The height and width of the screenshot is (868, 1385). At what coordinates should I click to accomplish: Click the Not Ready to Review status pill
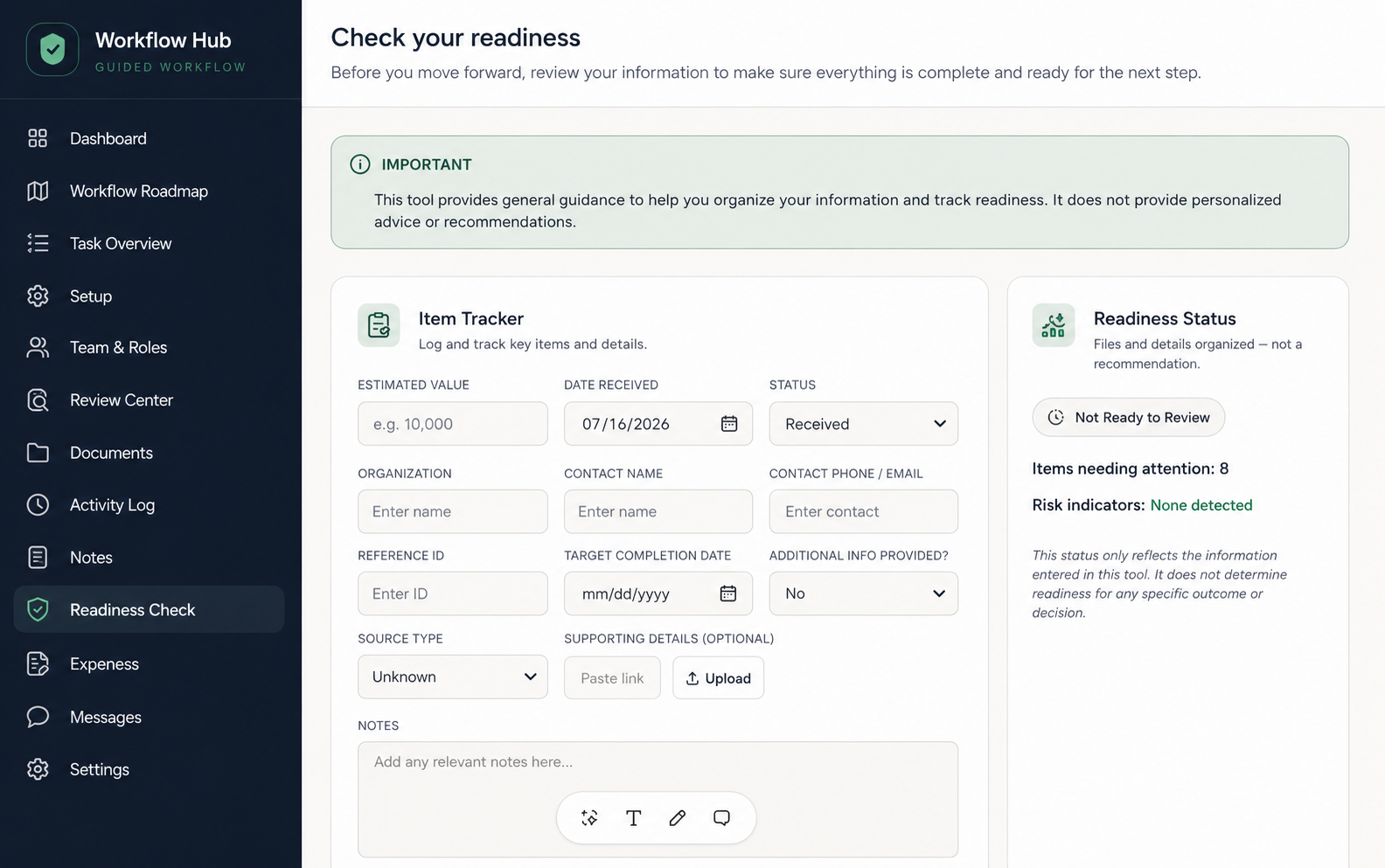click(1129, 418)
